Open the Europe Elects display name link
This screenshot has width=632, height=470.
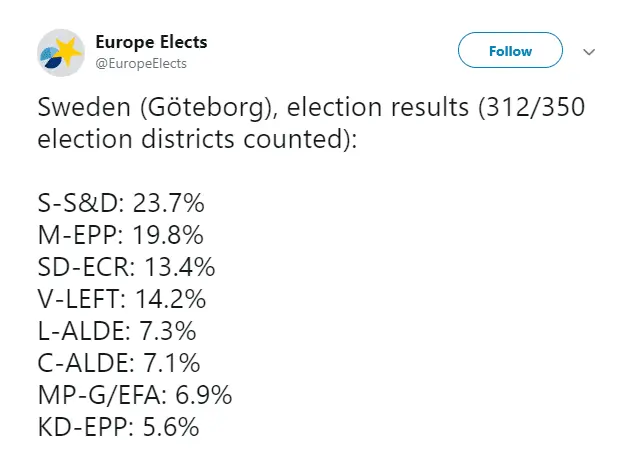151,42
